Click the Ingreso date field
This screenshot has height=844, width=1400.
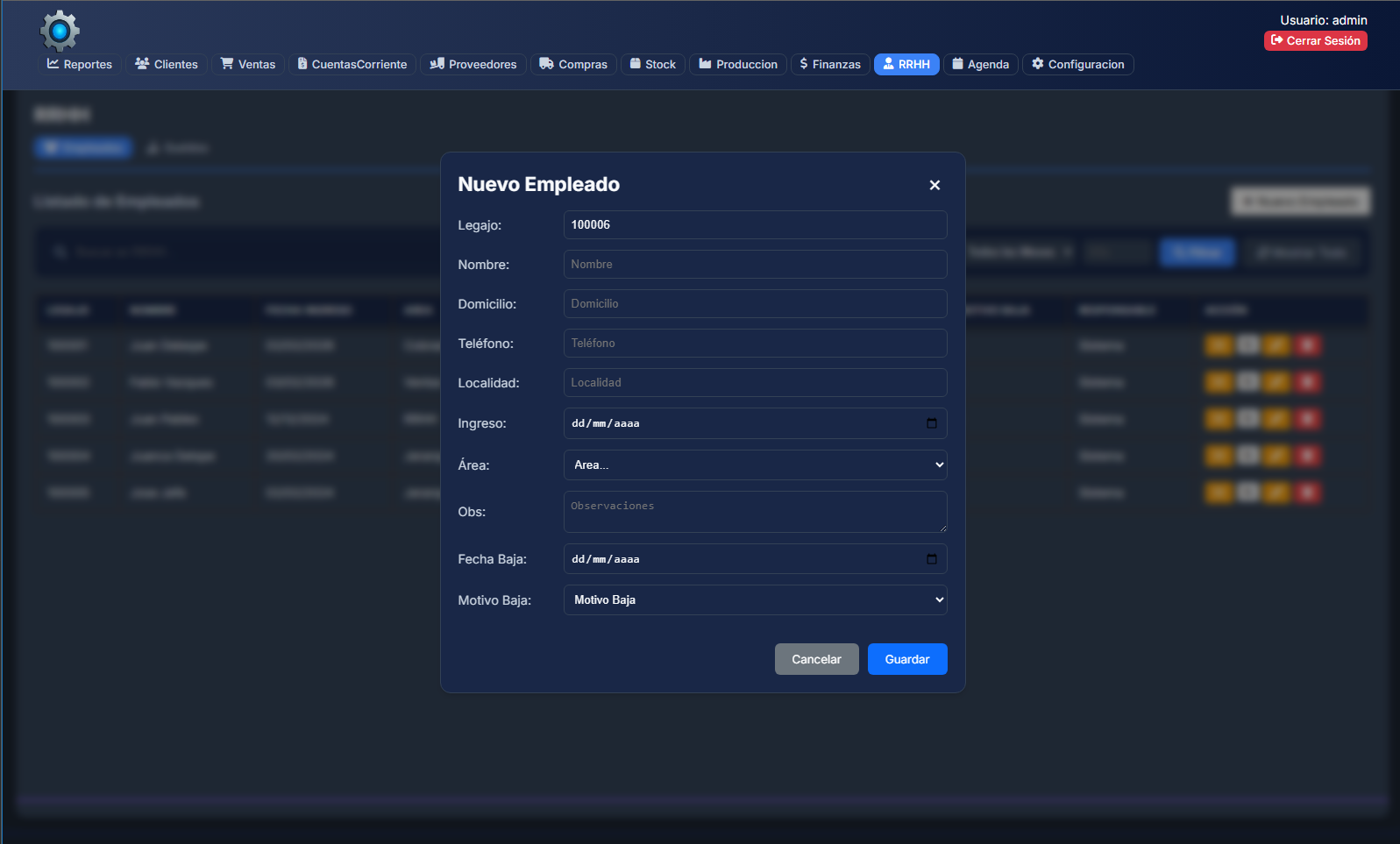[x=756, y=423]
